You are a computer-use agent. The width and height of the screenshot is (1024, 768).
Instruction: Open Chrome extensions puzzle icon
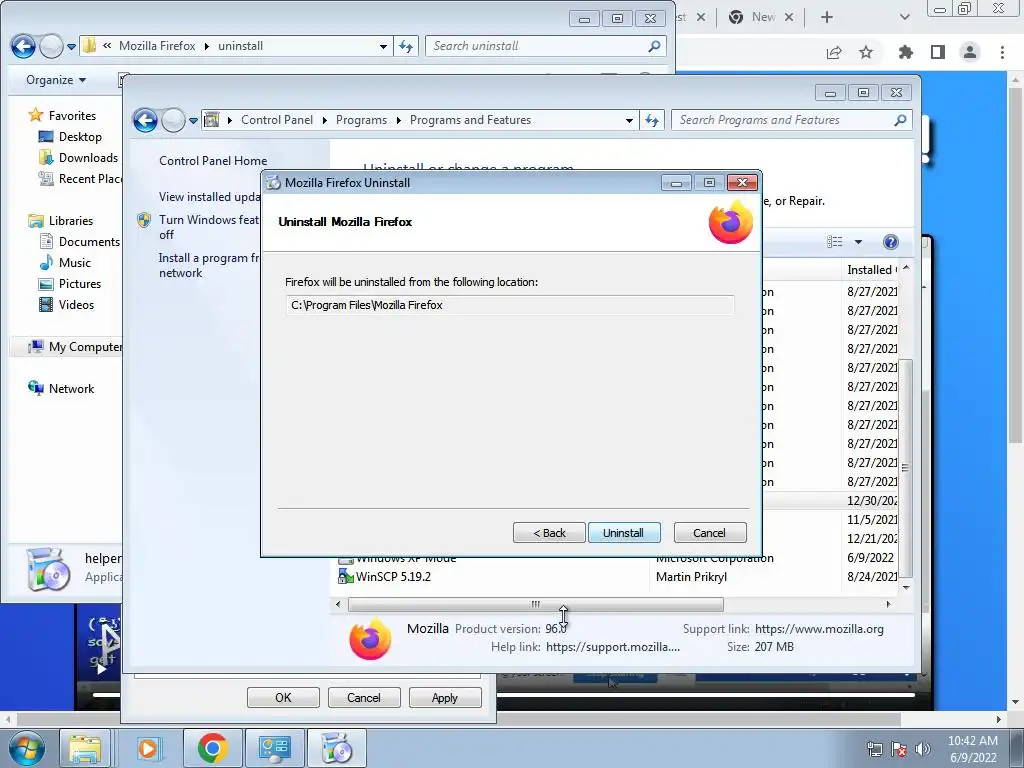click(905, 52)
